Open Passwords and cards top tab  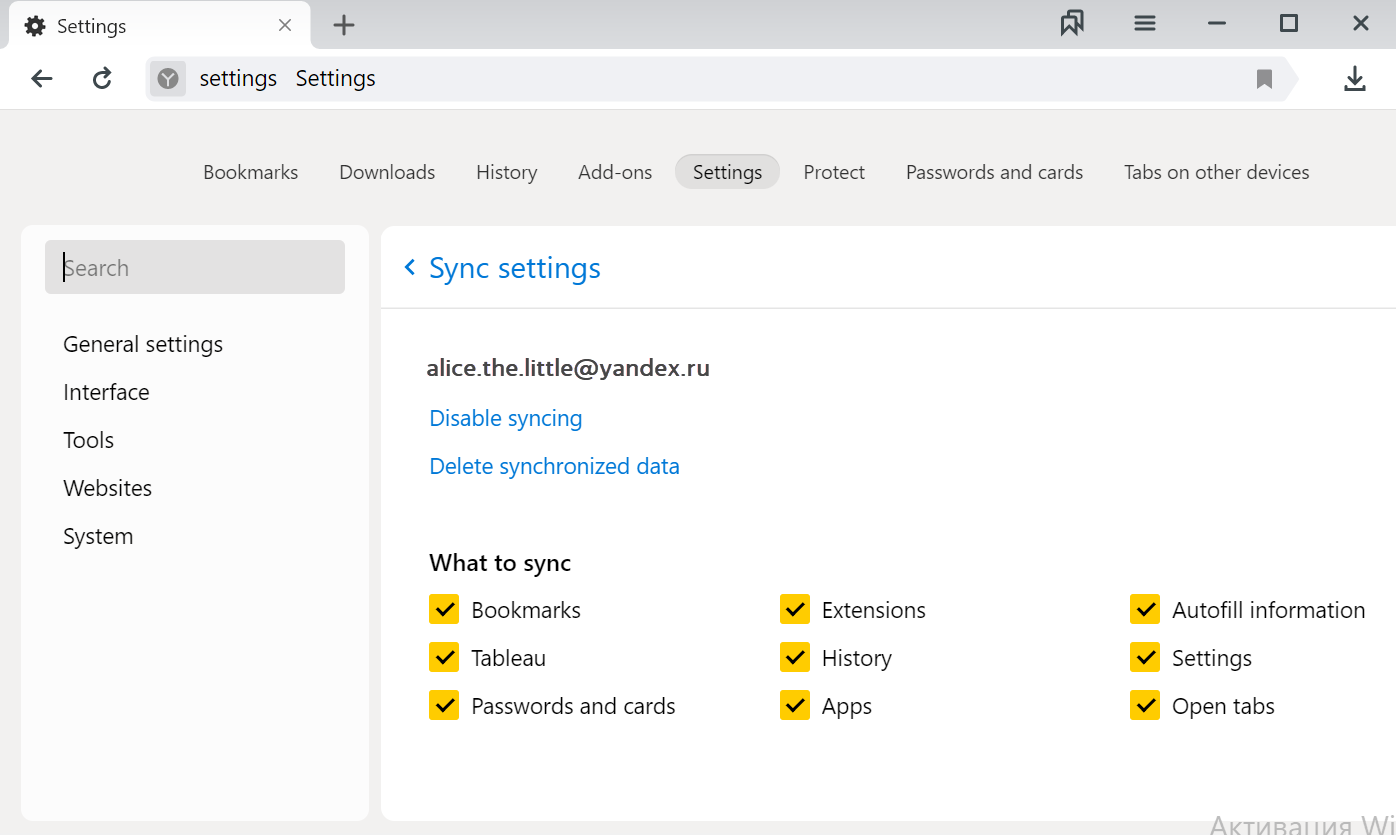click(x=994, y=172)
